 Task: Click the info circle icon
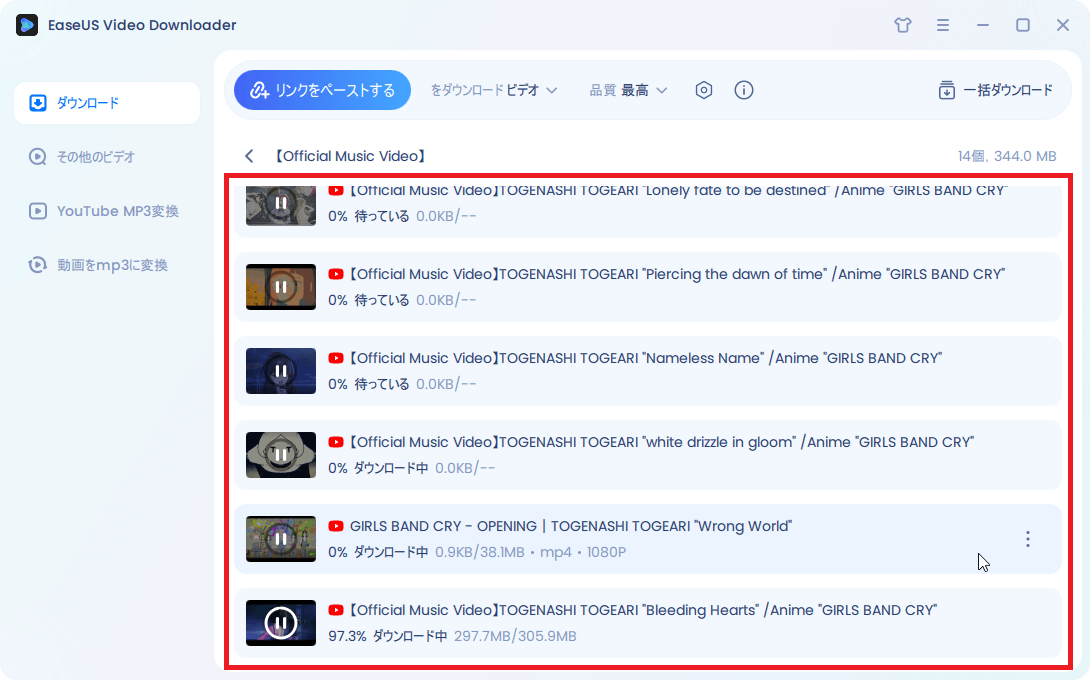744,90
